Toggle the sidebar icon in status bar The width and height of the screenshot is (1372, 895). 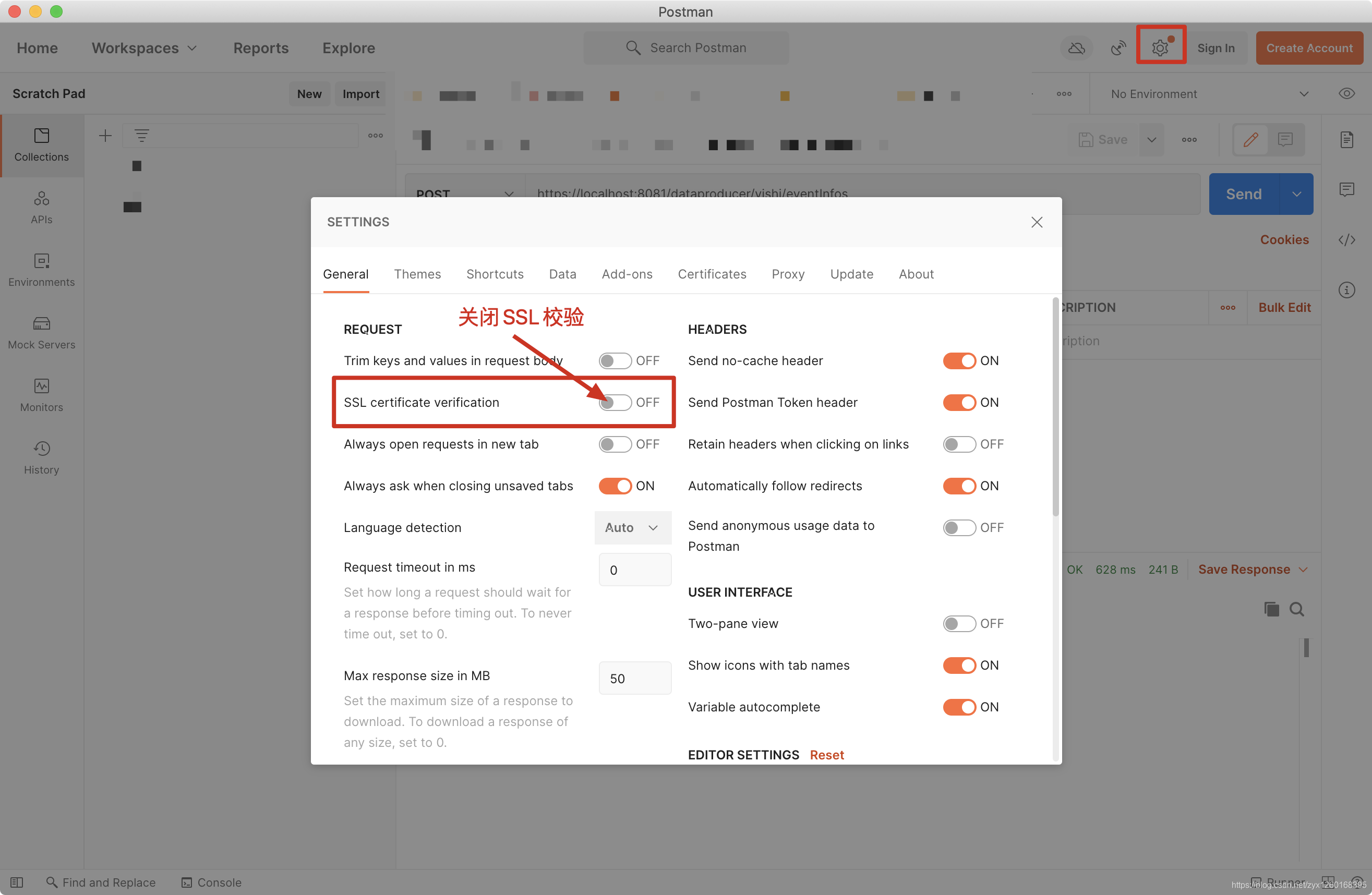[17, 882]
